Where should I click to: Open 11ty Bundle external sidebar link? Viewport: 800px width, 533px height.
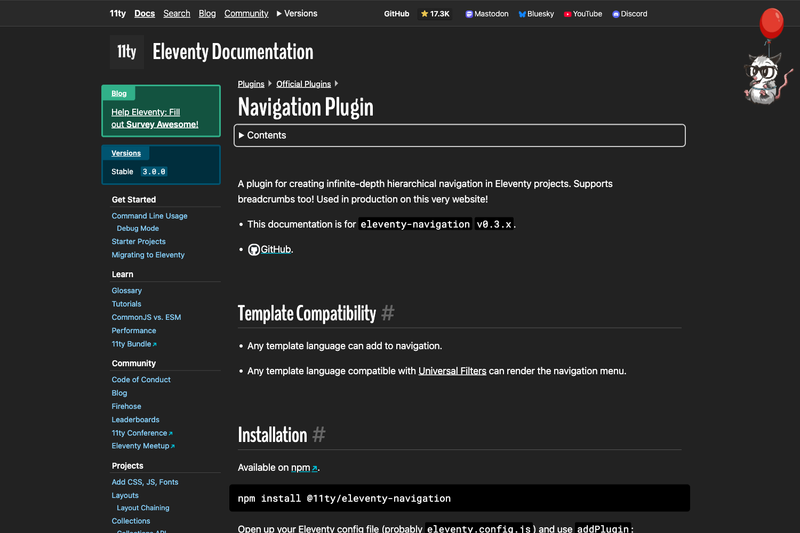(134, 344)
